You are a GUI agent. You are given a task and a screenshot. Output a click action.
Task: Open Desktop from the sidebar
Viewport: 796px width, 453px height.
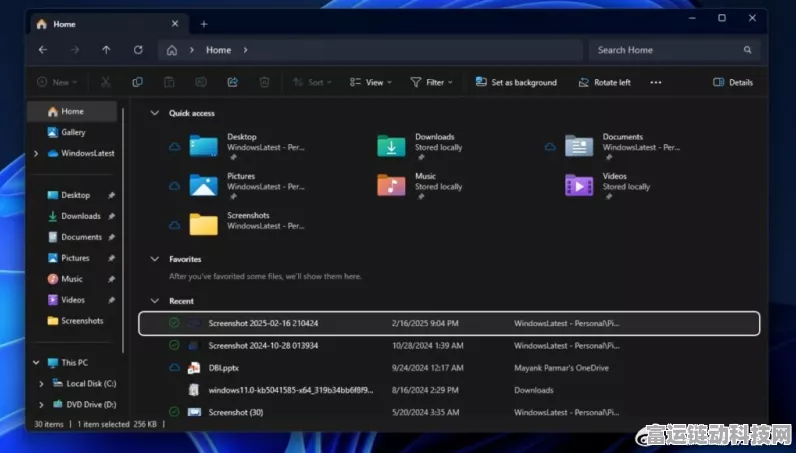point(75,195)
